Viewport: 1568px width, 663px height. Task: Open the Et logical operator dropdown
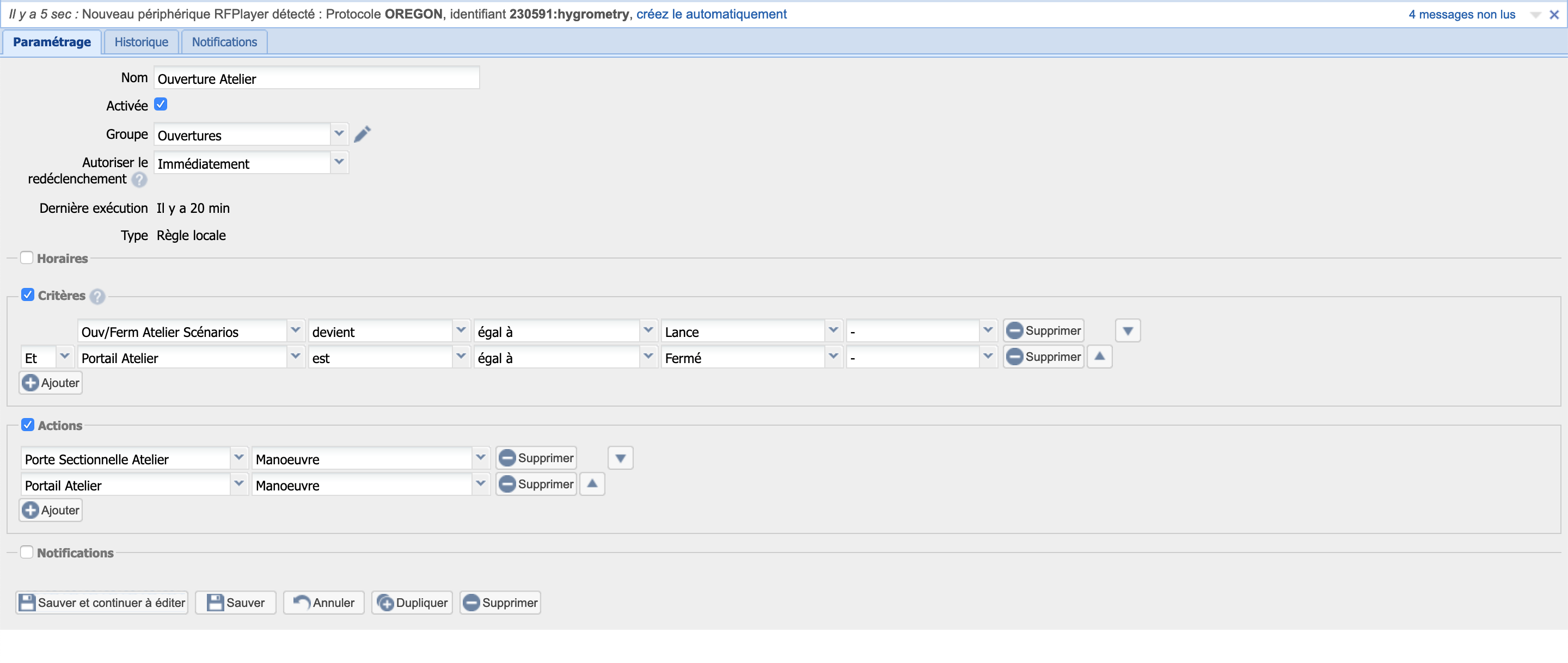[65, 357]
